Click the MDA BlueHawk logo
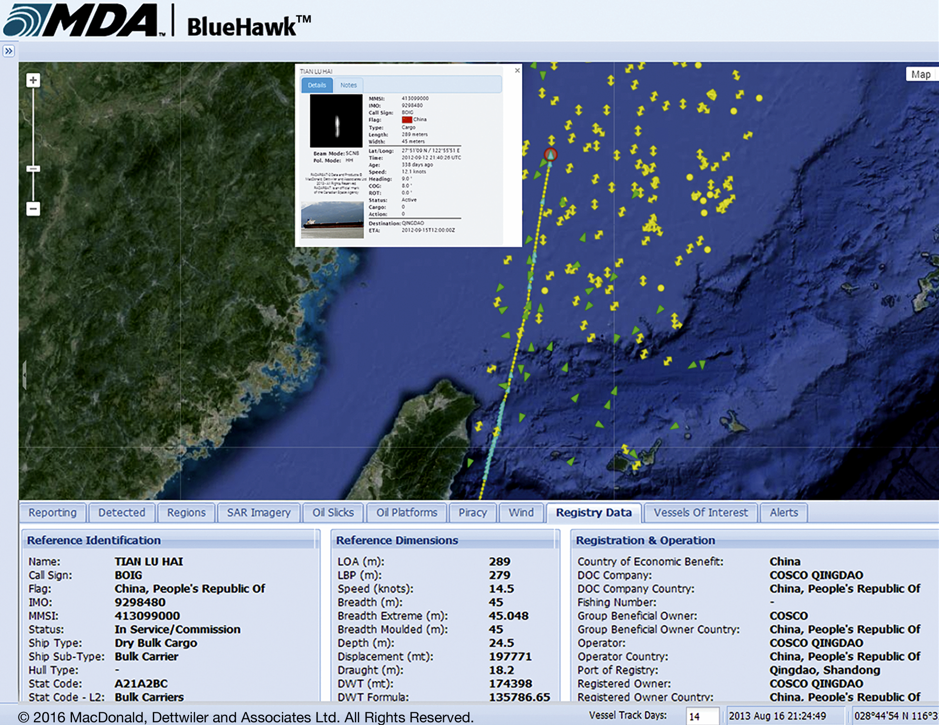The image size is (939, 725). (x=157, y=21)
